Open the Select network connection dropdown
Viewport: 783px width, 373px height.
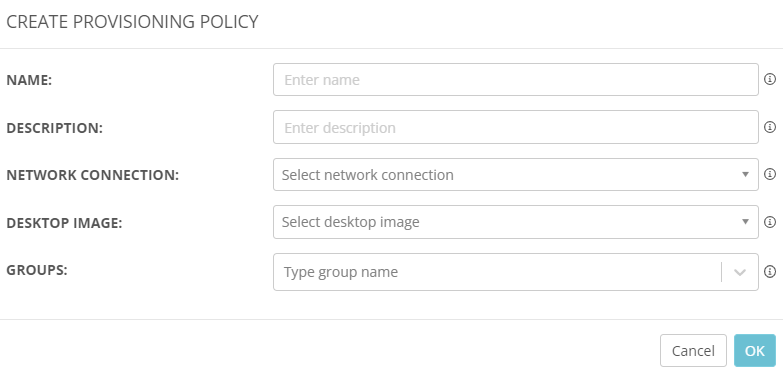tap(516, 174)
